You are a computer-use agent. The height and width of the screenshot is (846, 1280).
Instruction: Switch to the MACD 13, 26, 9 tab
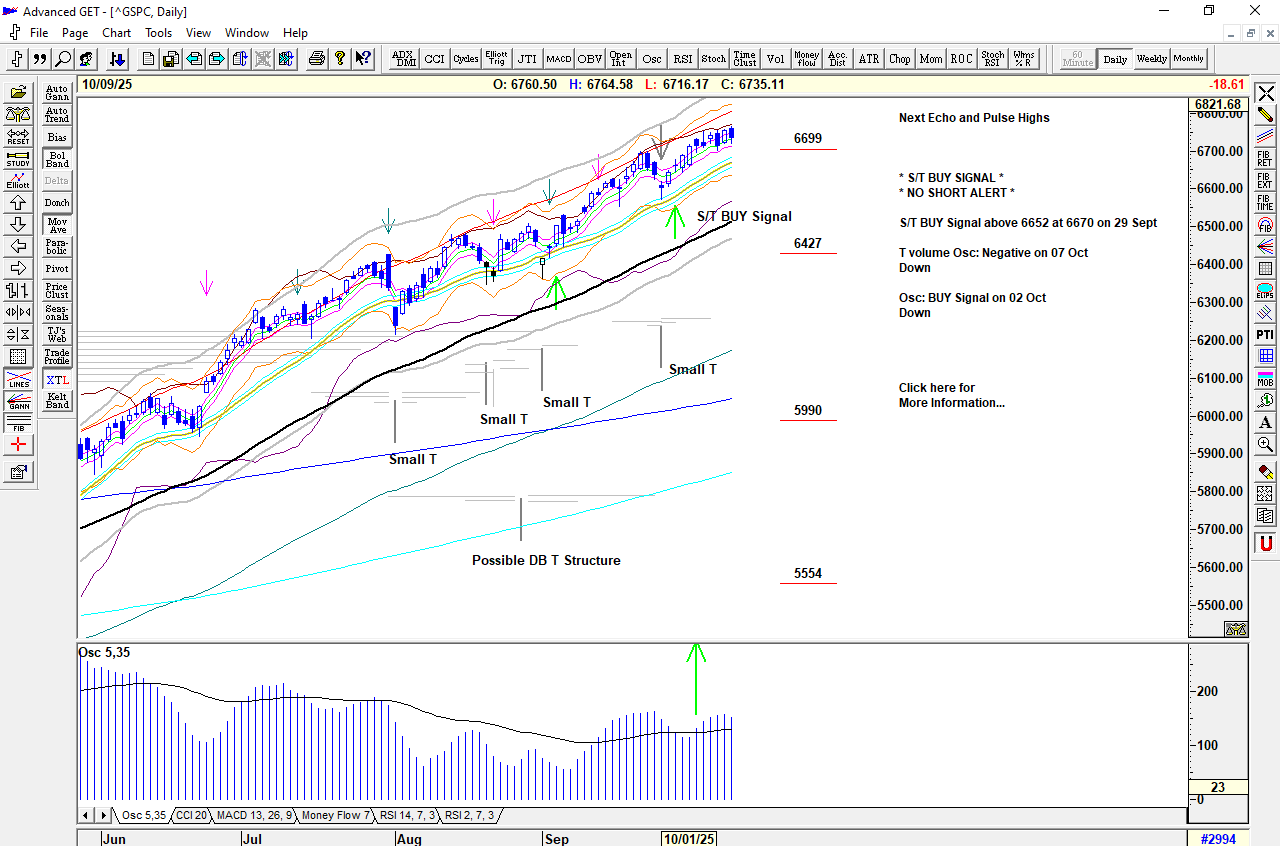(x=254, y=816)
